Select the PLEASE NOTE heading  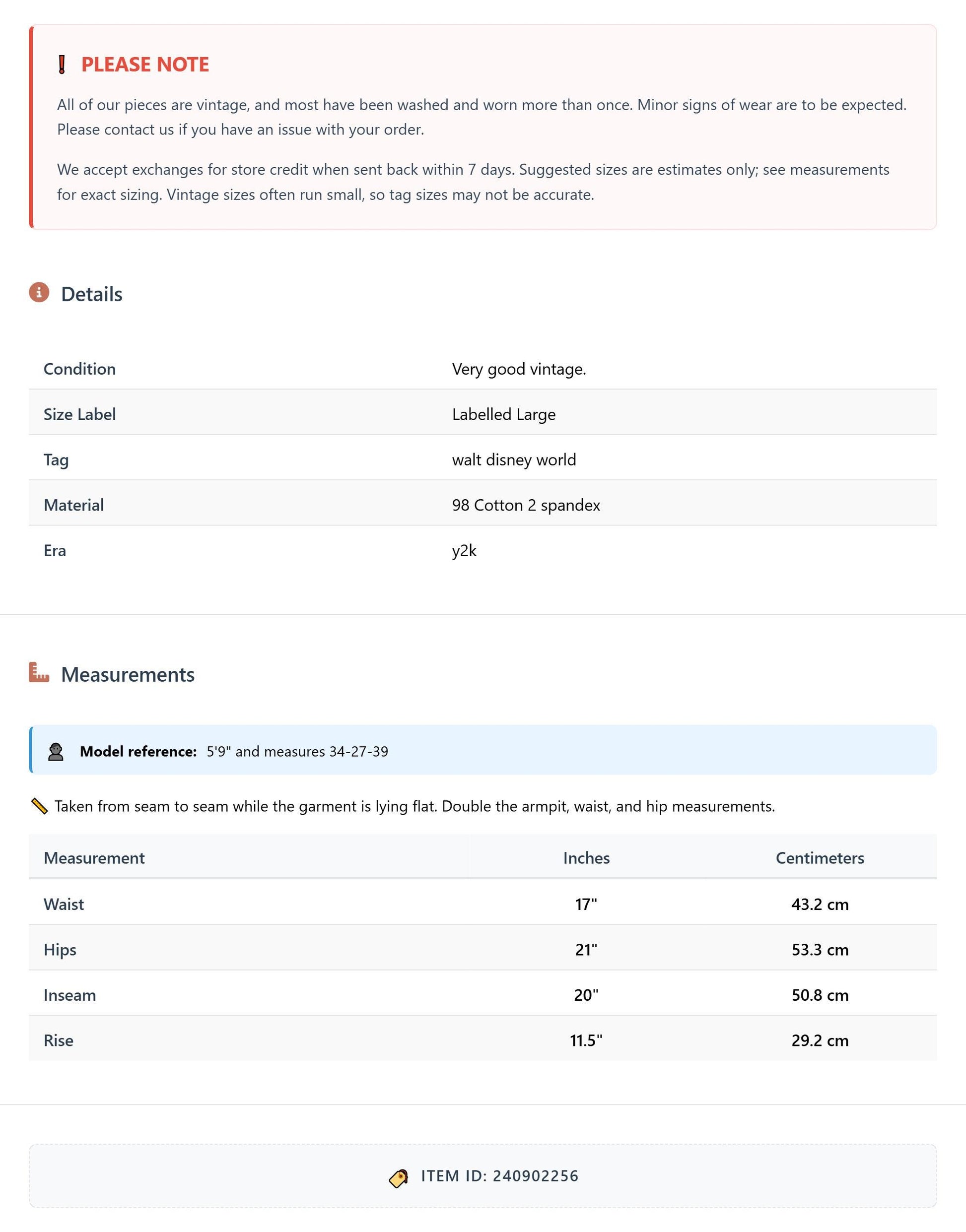pos(145,65)
